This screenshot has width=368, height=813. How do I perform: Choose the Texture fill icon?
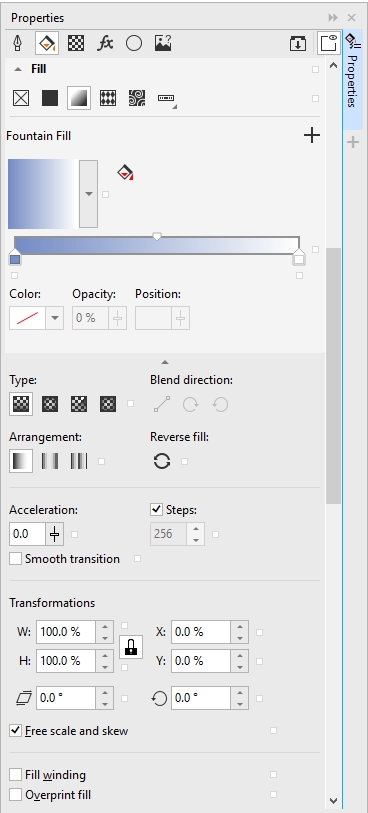(137, 98)
